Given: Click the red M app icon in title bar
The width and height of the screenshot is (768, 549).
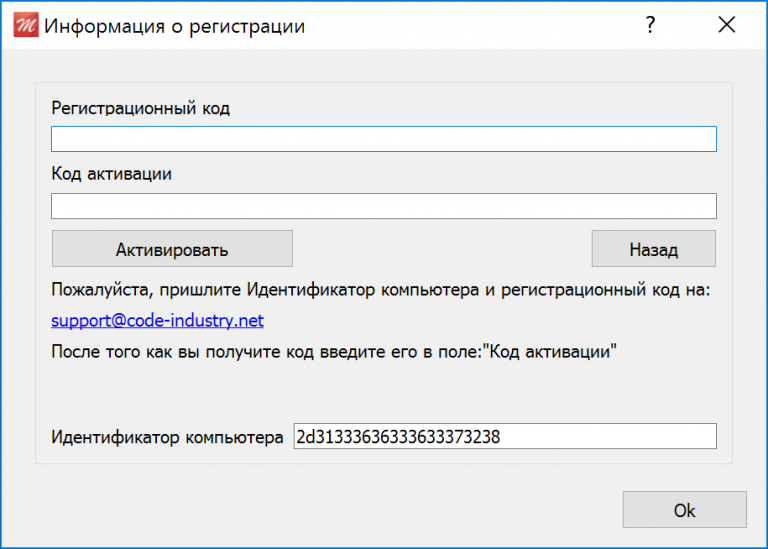Looking at the screenshot, I should click(24, 25).
